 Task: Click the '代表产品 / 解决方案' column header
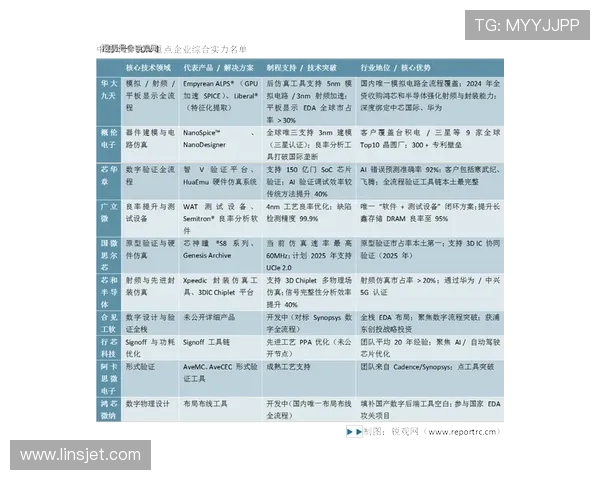click(x=218, y=68)
